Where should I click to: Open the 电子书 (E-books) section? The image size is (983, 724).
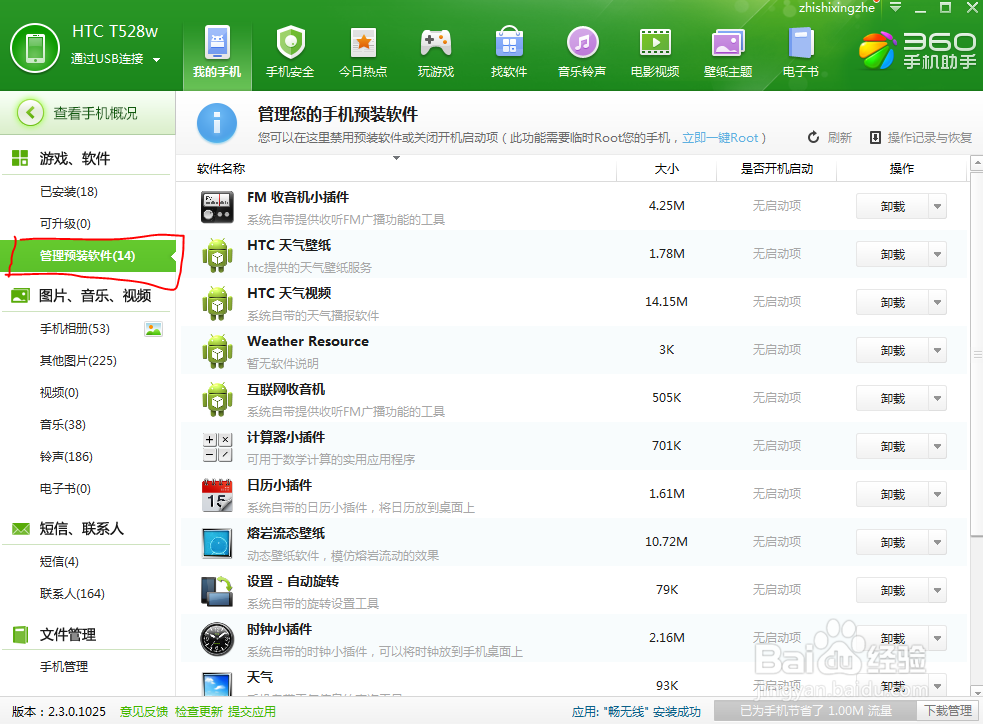point(801,50)
